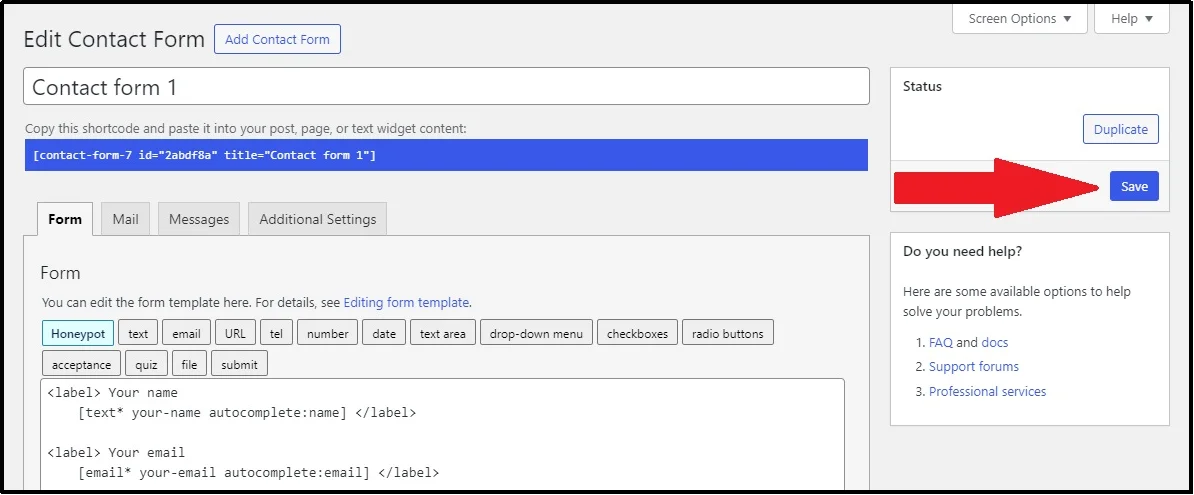Switch to the Form tab
1194x495 pixels.
tap(65, 219)
